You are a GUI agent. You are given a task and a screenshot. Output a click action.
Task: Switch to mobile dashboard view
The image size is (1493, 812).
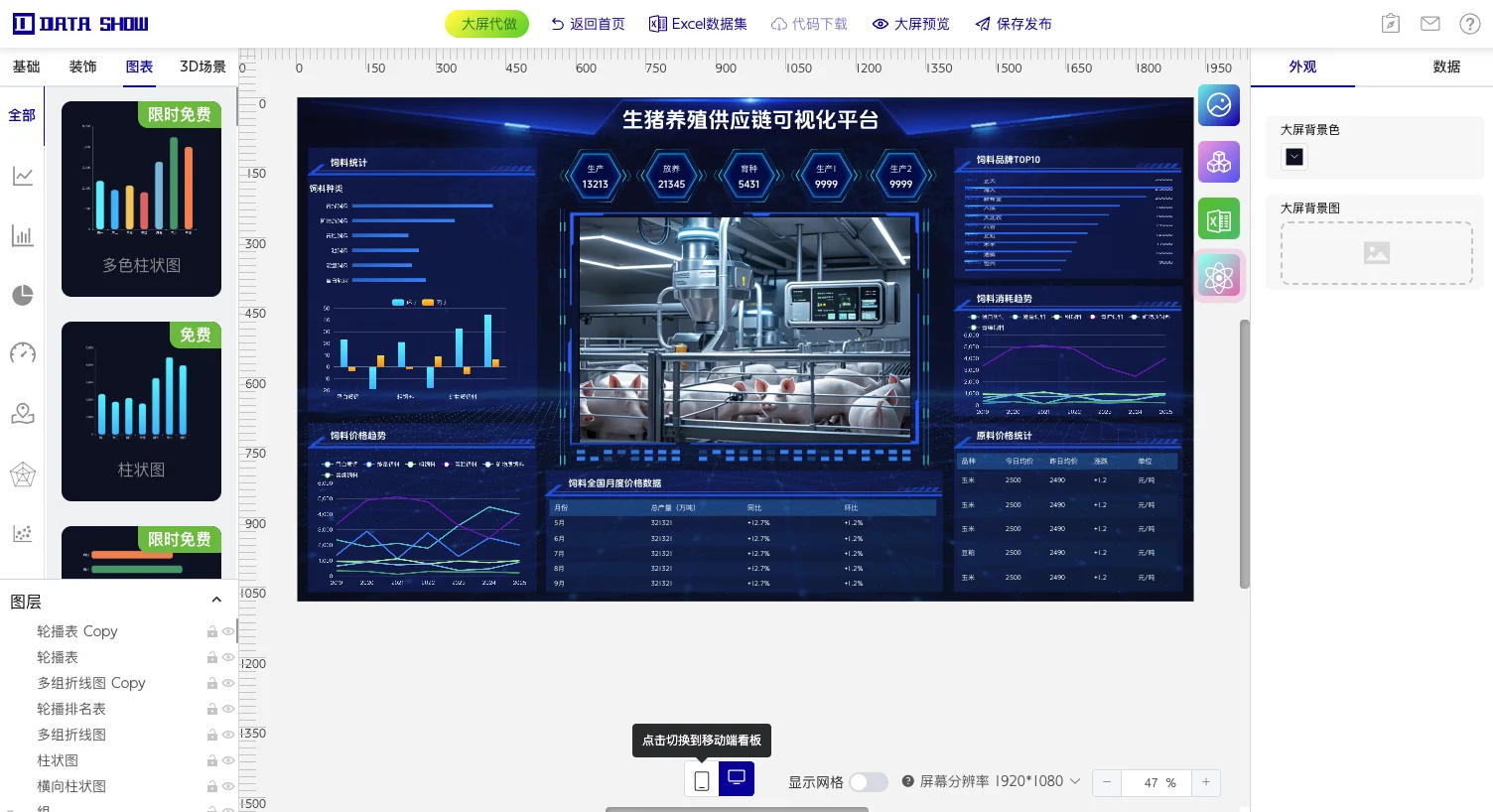701,780
